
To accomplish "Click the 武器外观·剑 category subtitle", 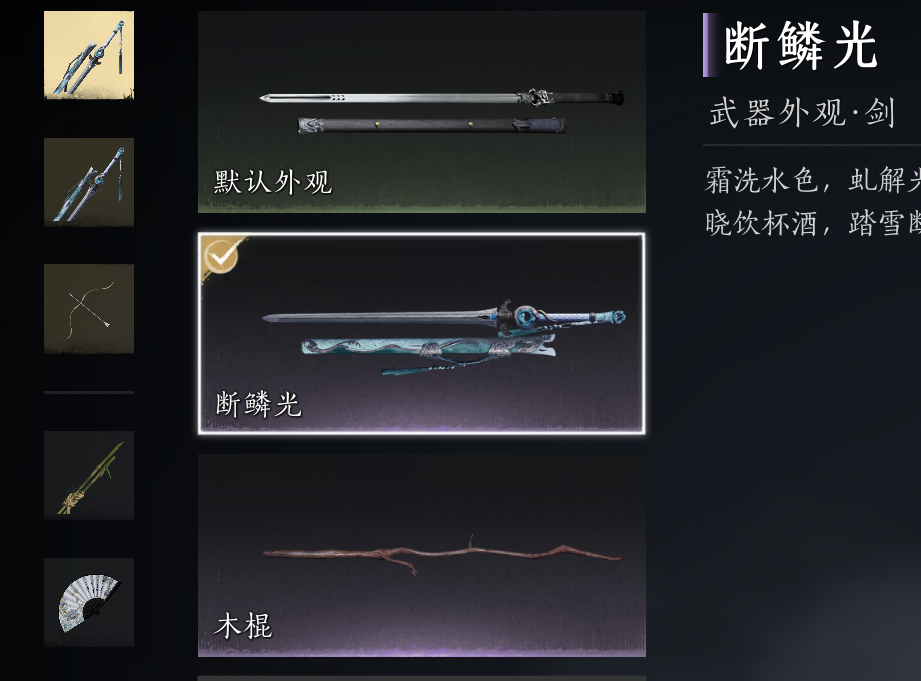I will tap(802, 113).
